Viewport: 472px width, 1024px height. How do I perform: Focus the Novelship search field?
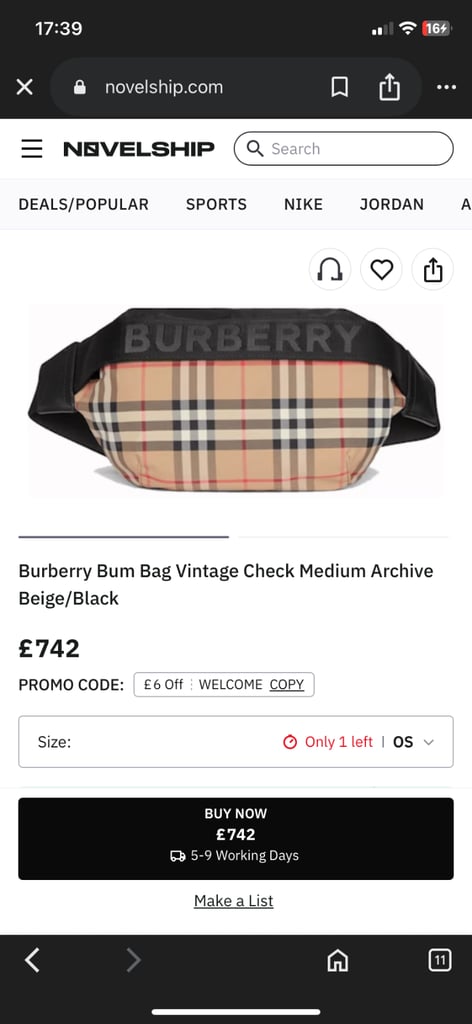click(x=343, y=149)
